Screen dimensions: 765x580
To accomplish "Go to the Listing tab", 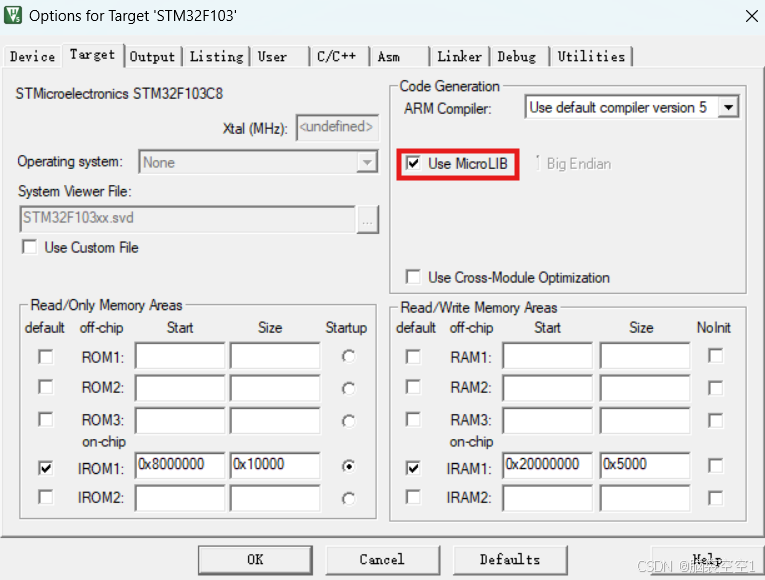I will click(216, 57).
